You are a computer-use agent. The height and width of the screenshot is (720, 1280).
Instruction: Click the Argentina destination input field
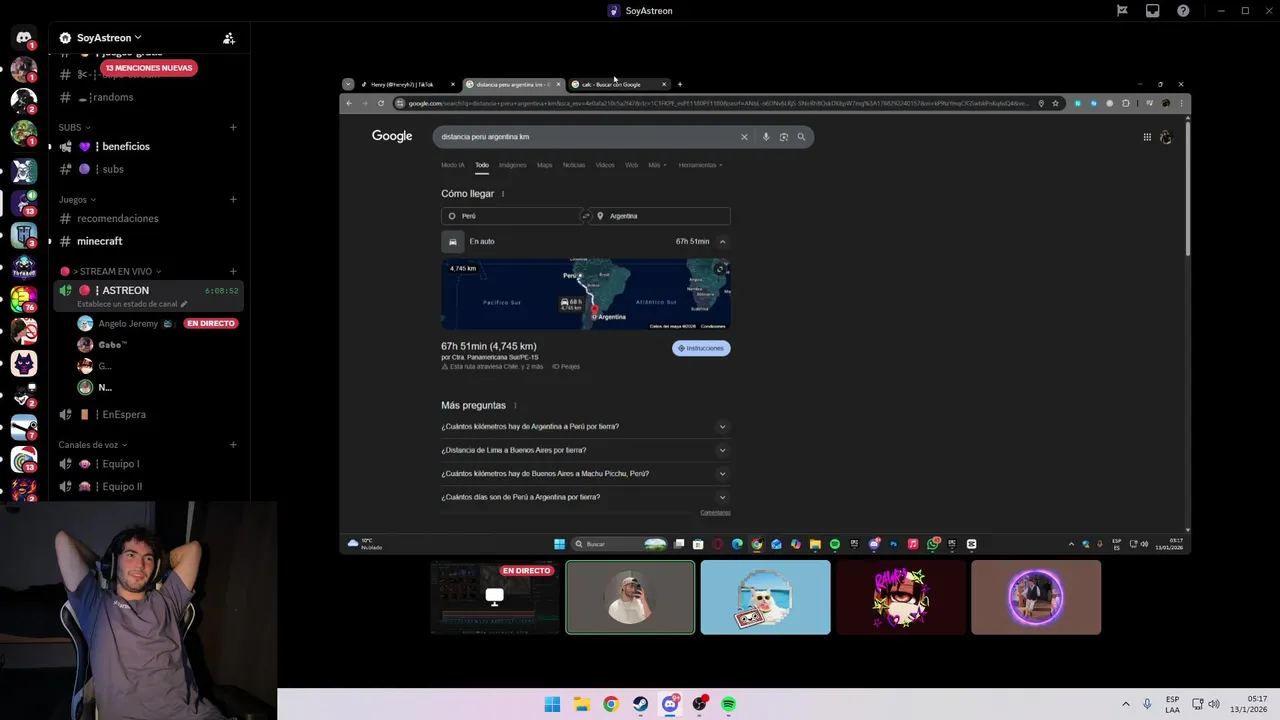660,216
